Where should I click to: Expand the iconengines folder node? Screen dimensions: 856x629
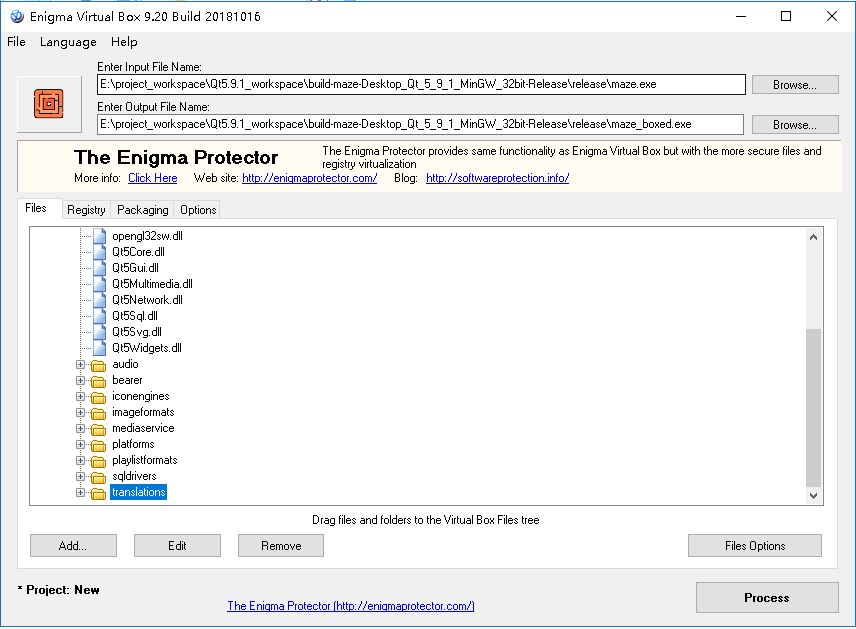(x=81, y=396)
